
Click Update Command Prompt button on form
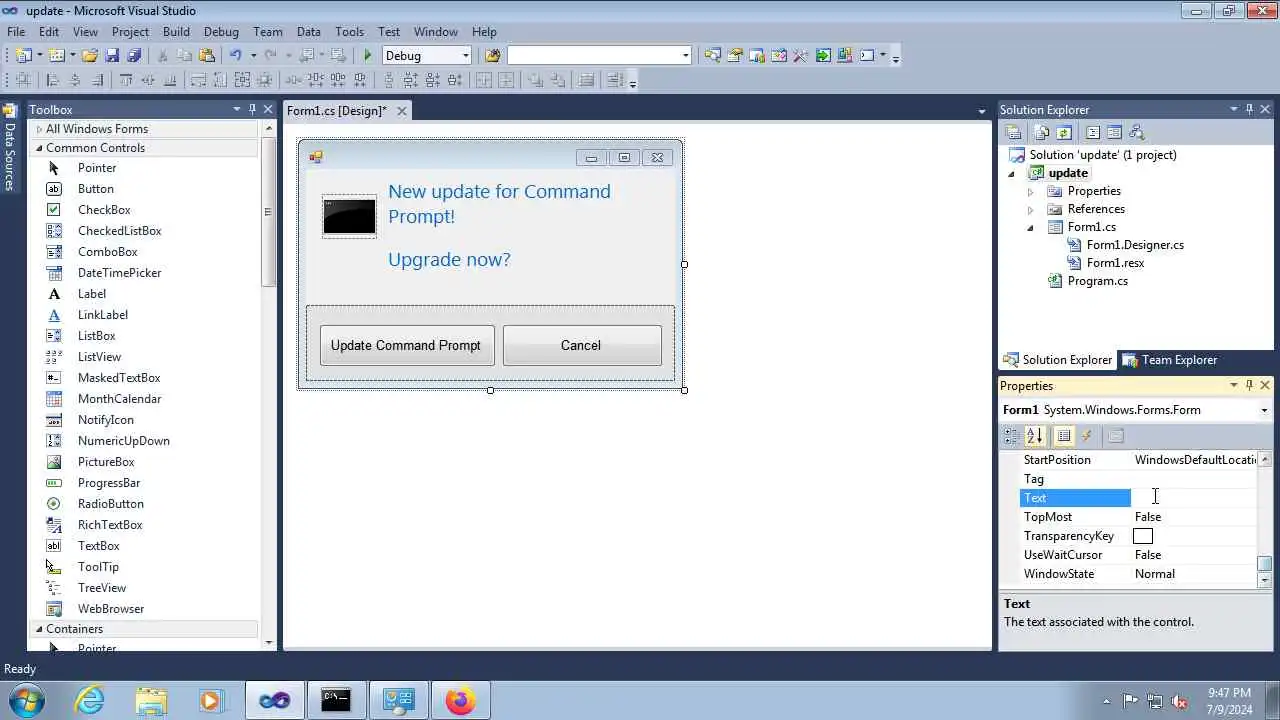406,346
